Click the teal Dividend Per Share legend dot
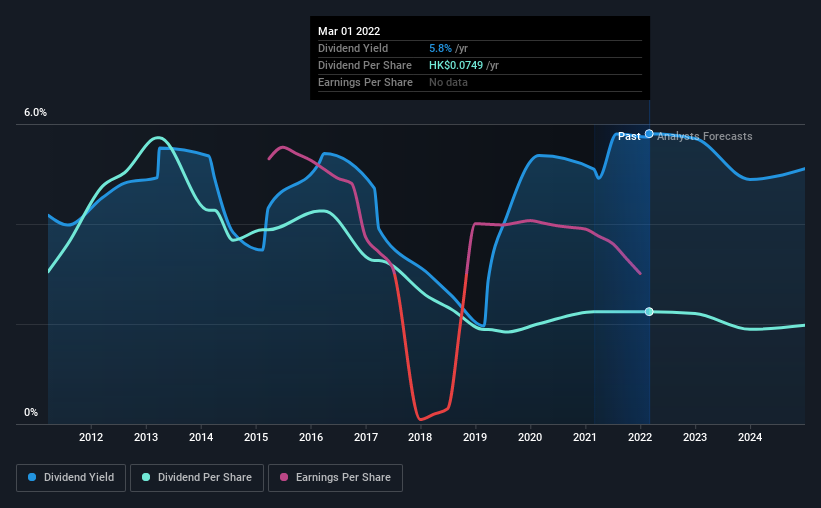Image resolution: width=821 pixels, height=508 pixels. 146,477
